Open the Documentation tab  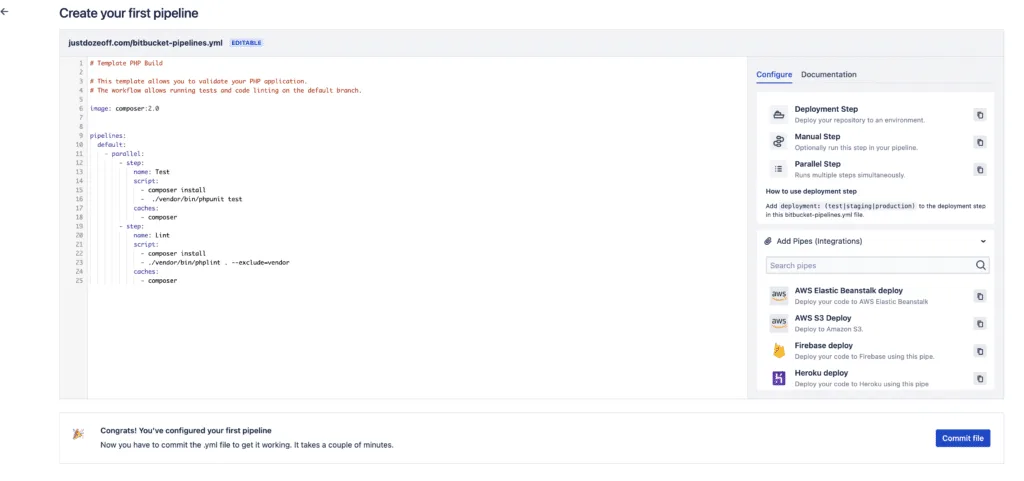[x=829, y=74]
